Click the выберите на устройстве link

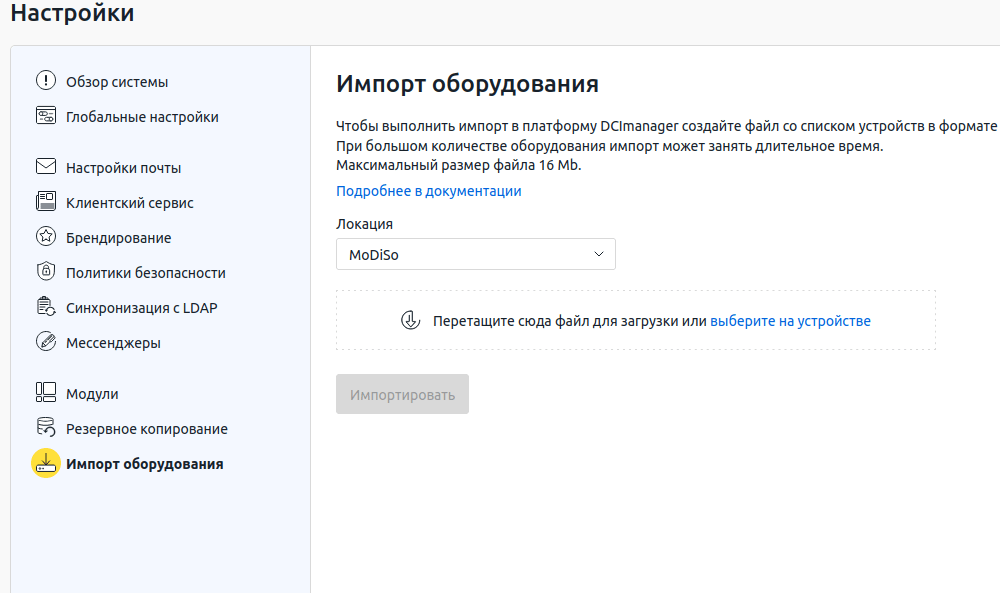click(790, 321)
